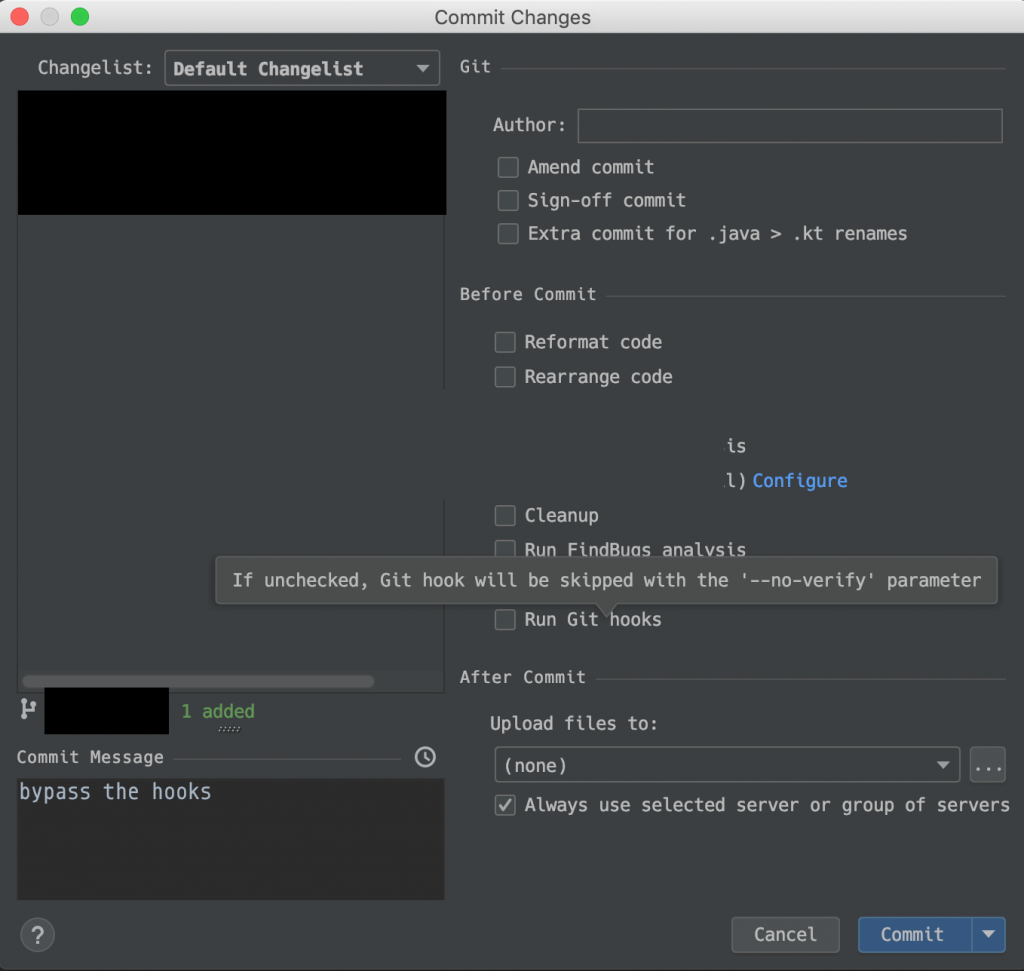Open the Configure link
The width and height of the screenshot is (1024, 971).
pyautogui.click(x=799, y=481)
